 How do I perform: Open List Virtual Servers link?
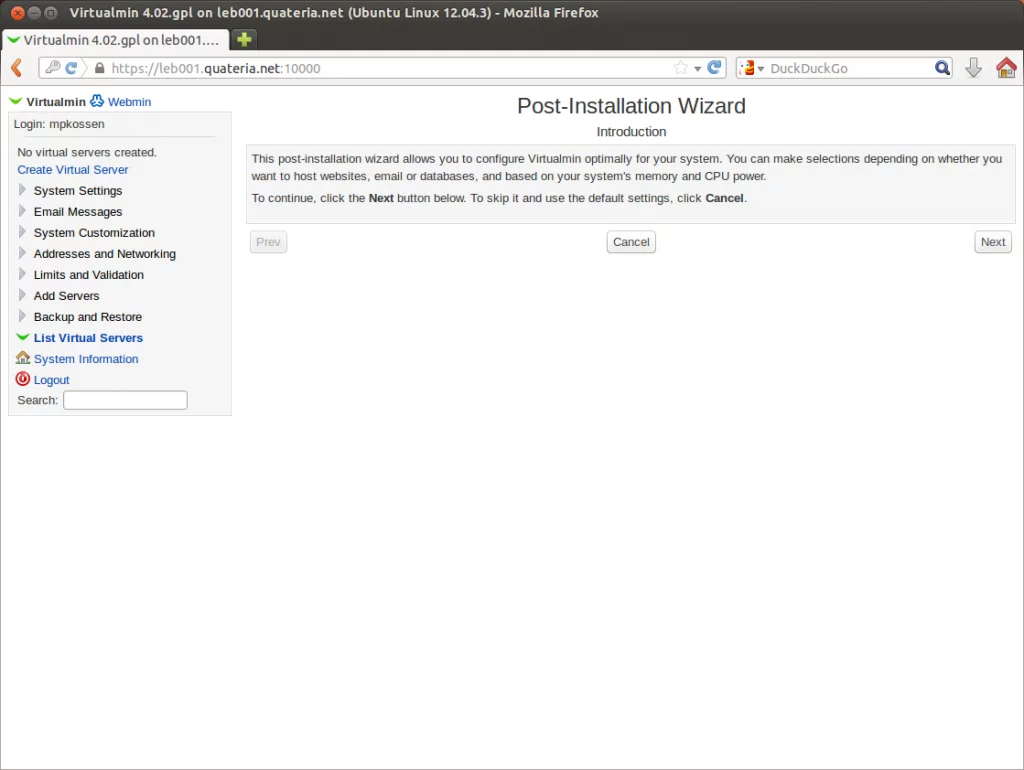(88, 338)
